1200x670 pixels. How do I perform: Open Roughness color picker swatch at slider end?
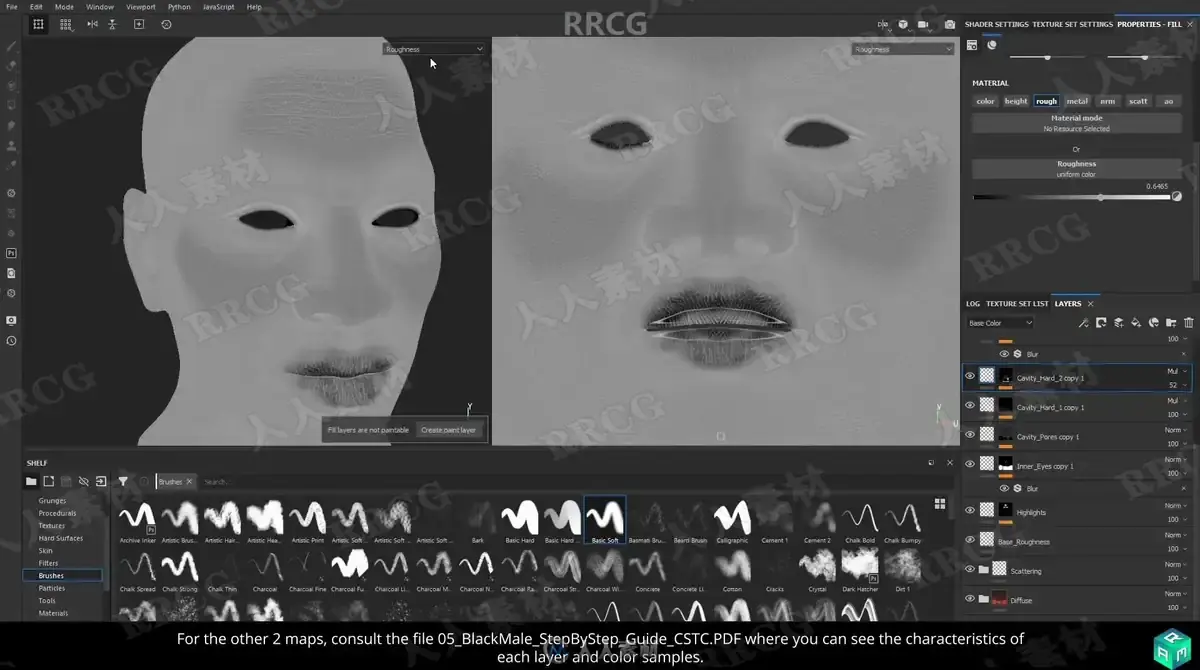coord(1177,197)
